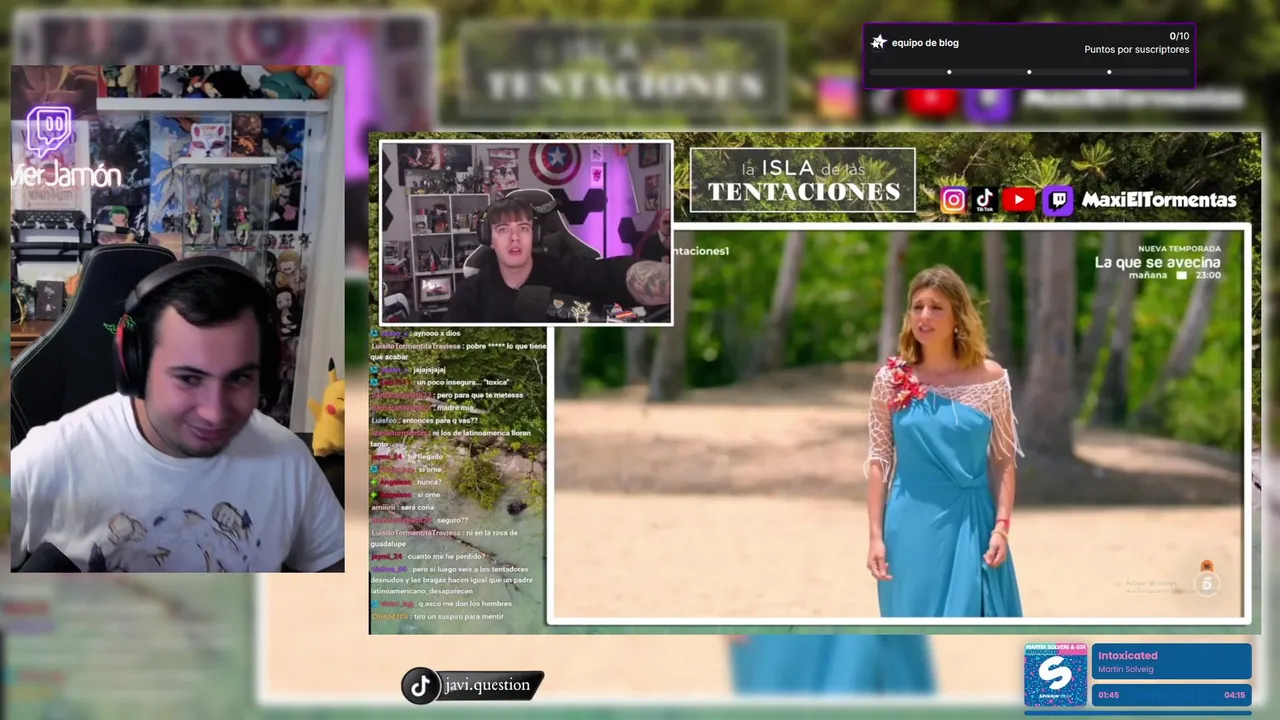Screen dimensions: 1280x720
Task: Click the TikTok icon on javi.question badge
Action: point(420,685)
